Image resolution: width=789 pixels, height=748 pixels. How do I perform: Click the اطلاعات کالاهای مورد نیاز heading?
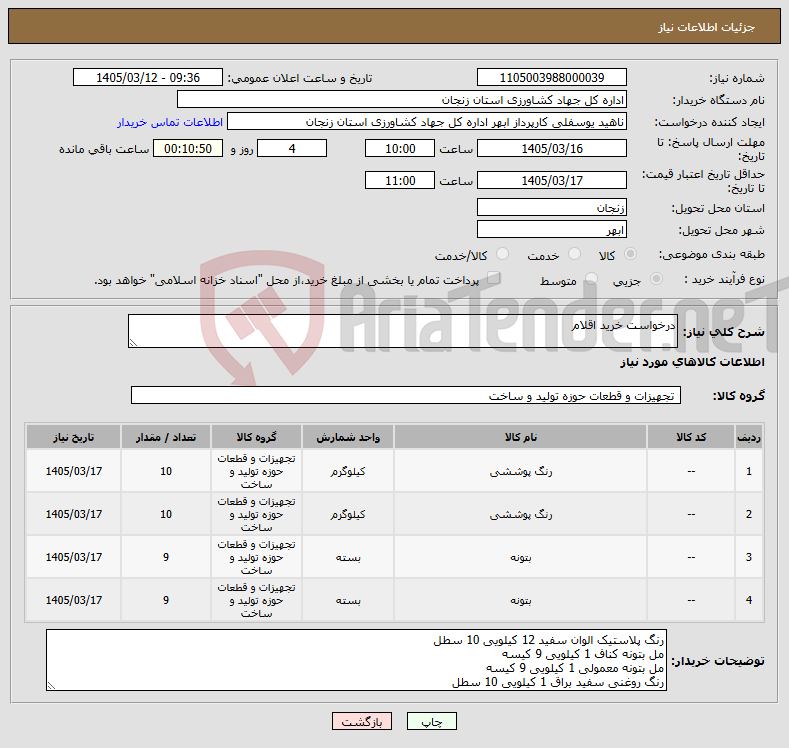click(x=692, y=362)
